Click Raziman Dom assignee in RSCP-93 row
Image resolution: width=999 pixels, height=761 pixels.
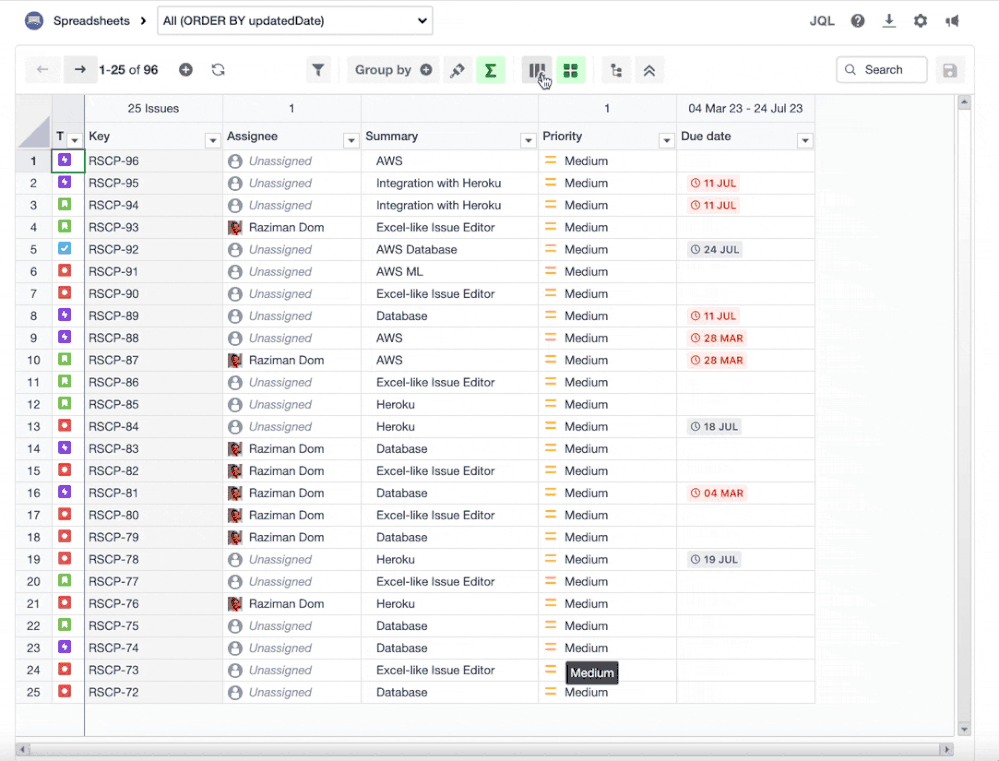(286, 228)
